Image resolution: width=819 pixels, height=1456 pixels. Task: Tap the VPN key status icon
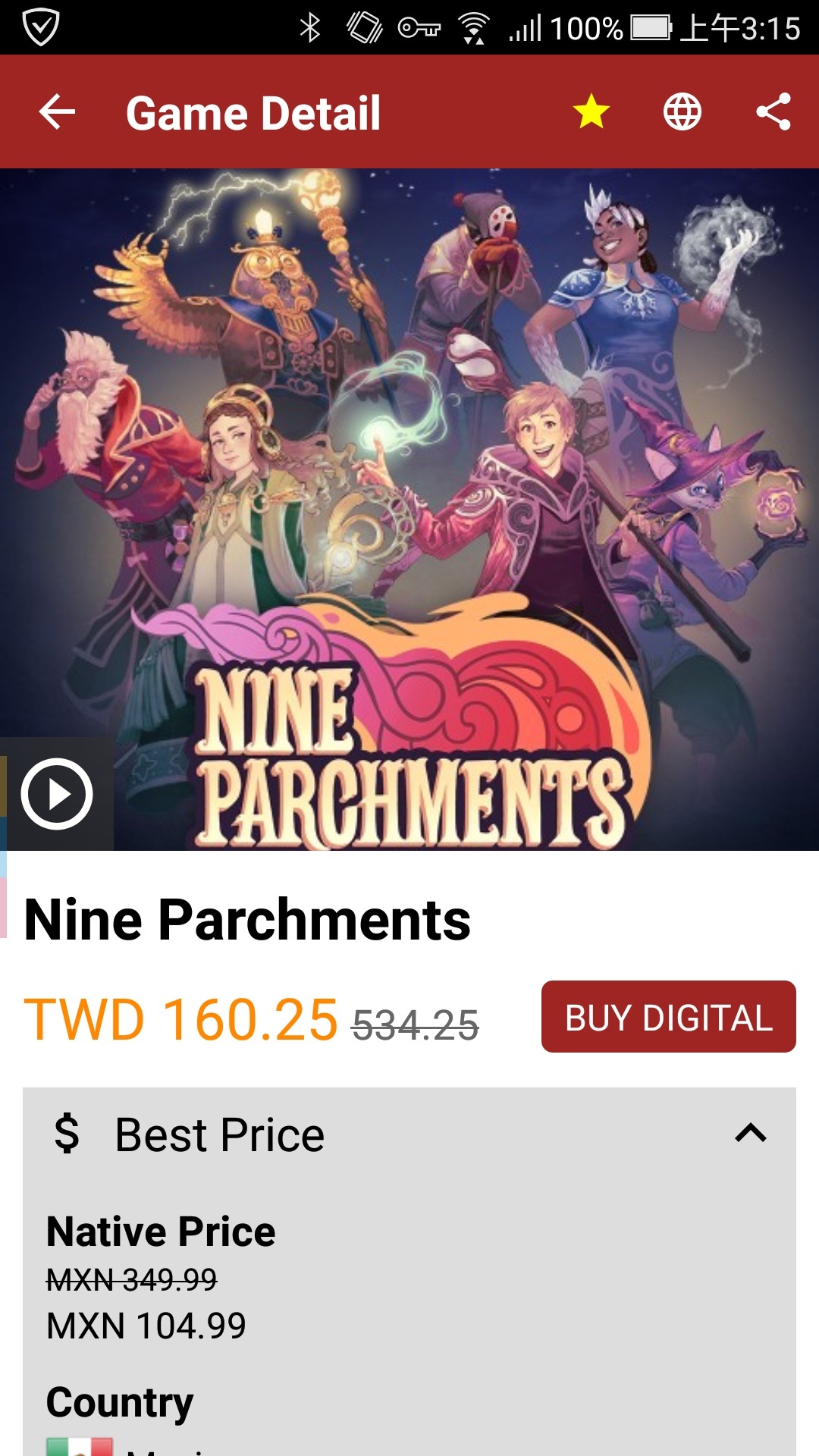(x=419, y=29)
